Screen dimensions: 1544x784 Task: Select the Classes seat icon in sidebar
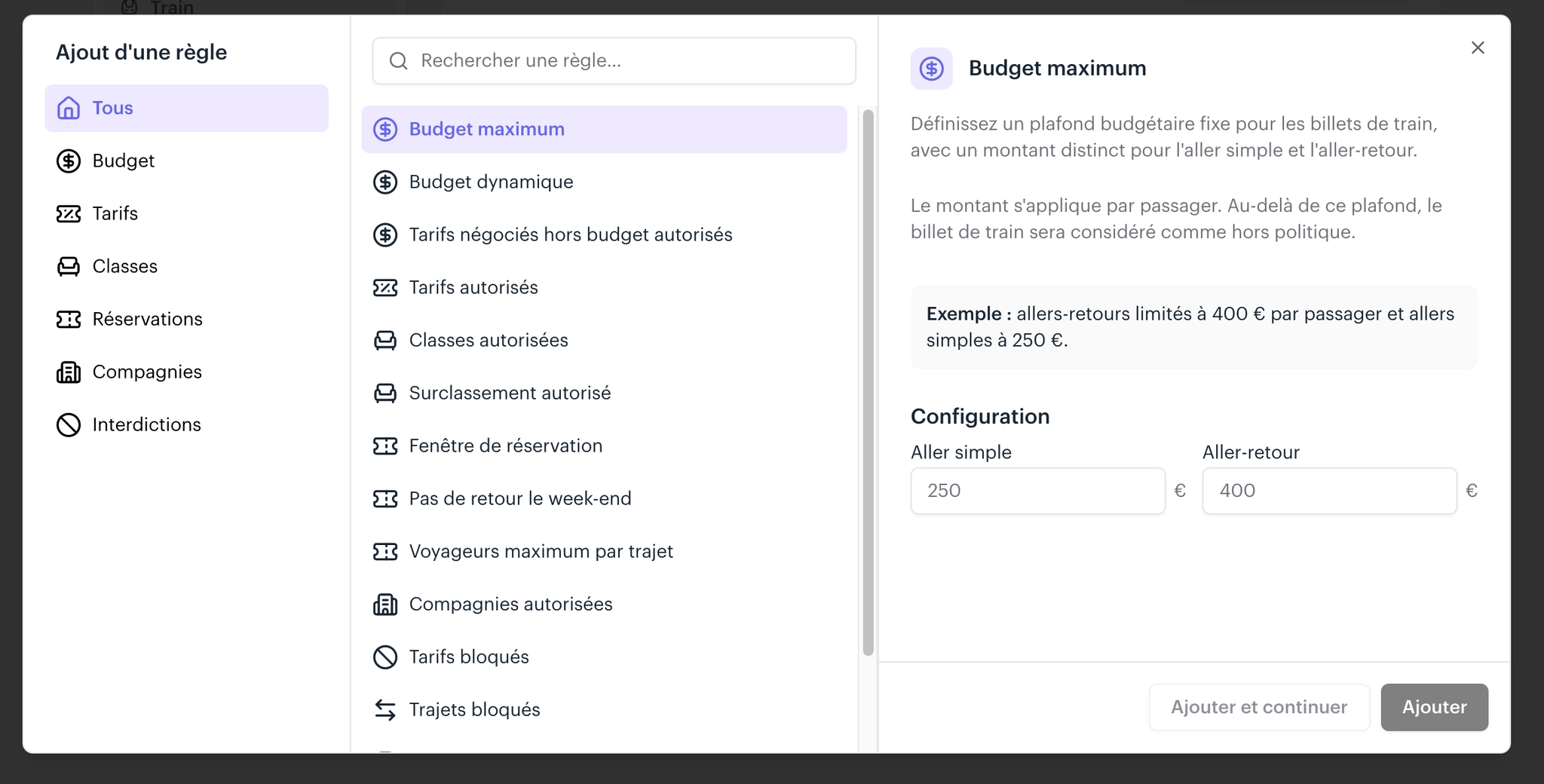point(69,266)
